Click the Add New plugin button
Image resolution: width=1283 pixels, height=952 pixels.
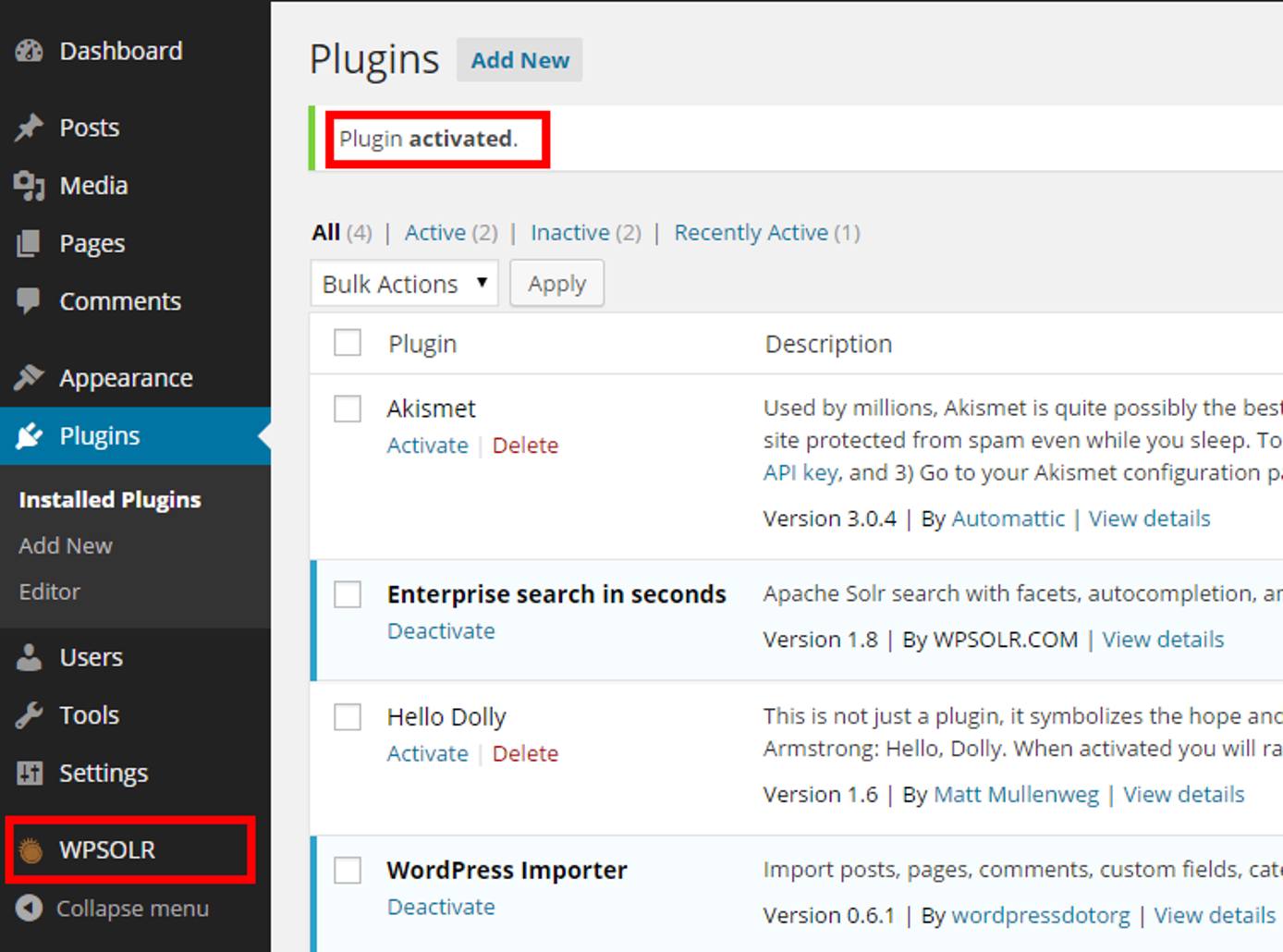click(x=519, y=59)
